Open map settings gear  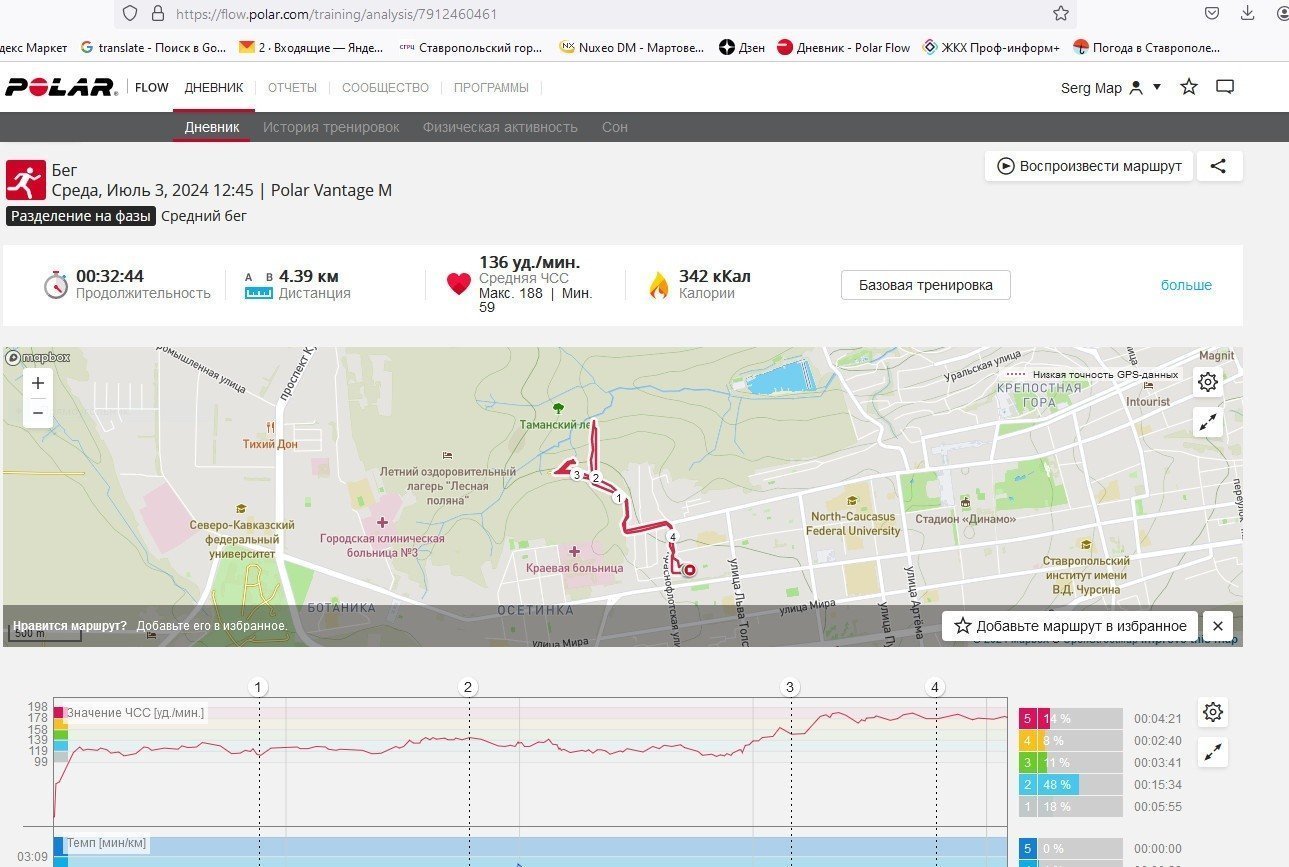(x=1208, y=382)
